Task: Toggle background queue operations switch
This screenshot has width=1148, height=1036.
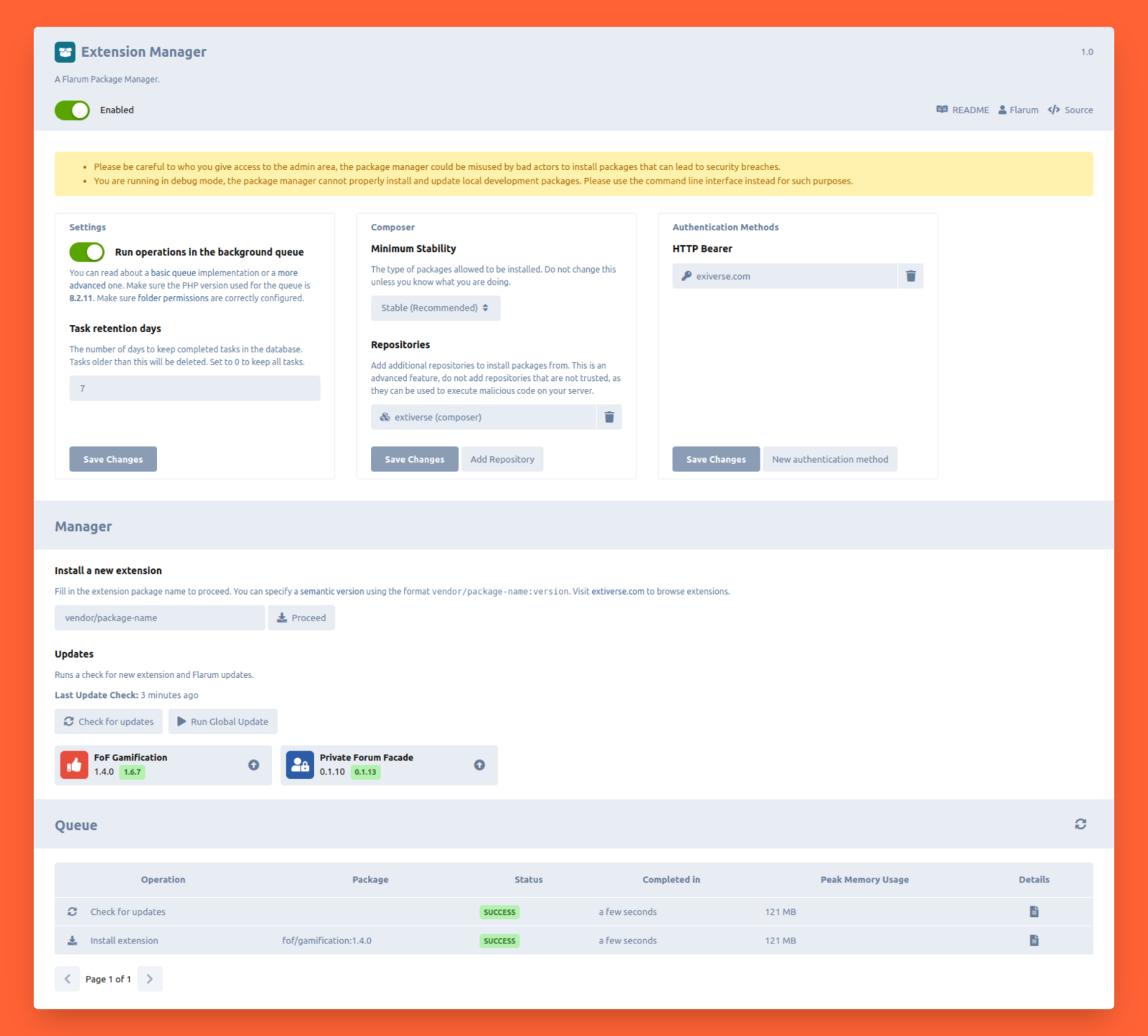Action: [x=87, y=252]
